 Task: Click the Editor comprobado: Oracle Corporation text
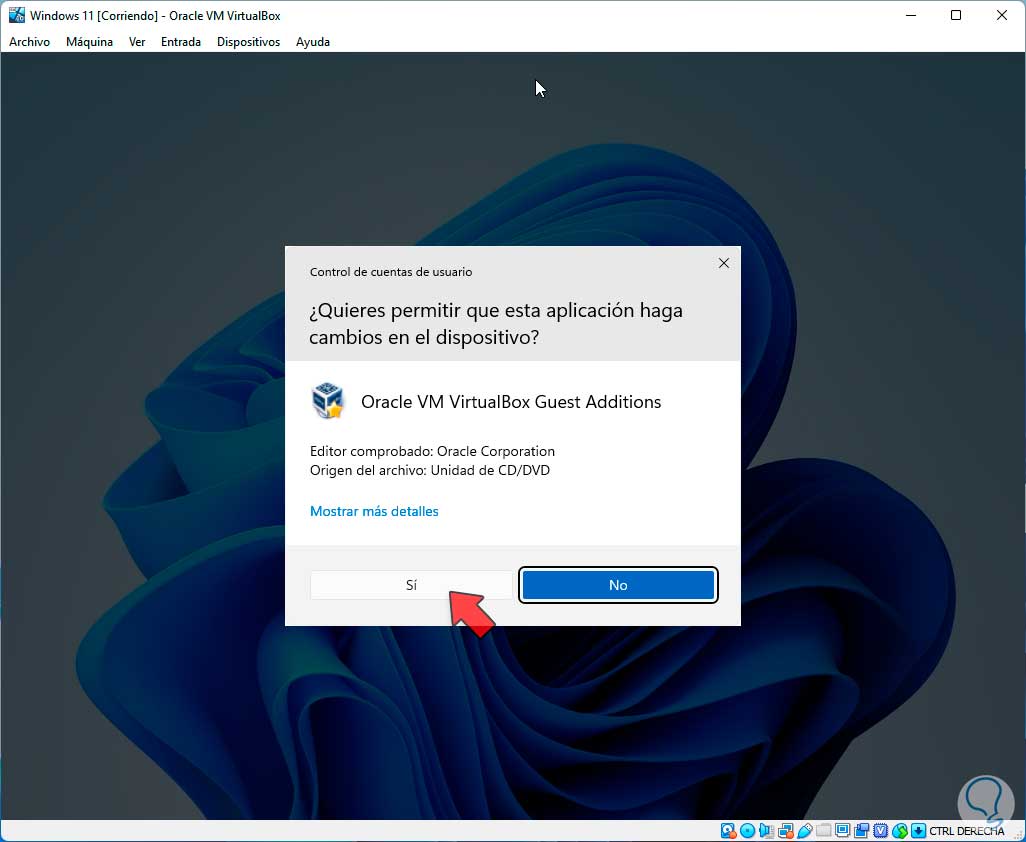tap(432, 451)
